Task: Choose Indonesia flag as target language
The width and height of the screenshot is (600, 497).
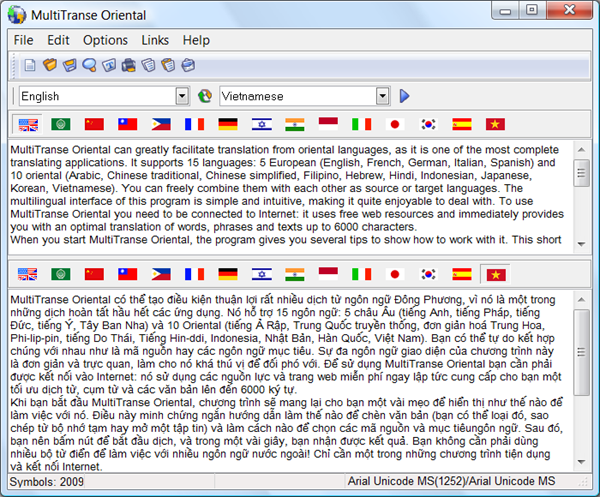Action: click(x=328, y=274)
